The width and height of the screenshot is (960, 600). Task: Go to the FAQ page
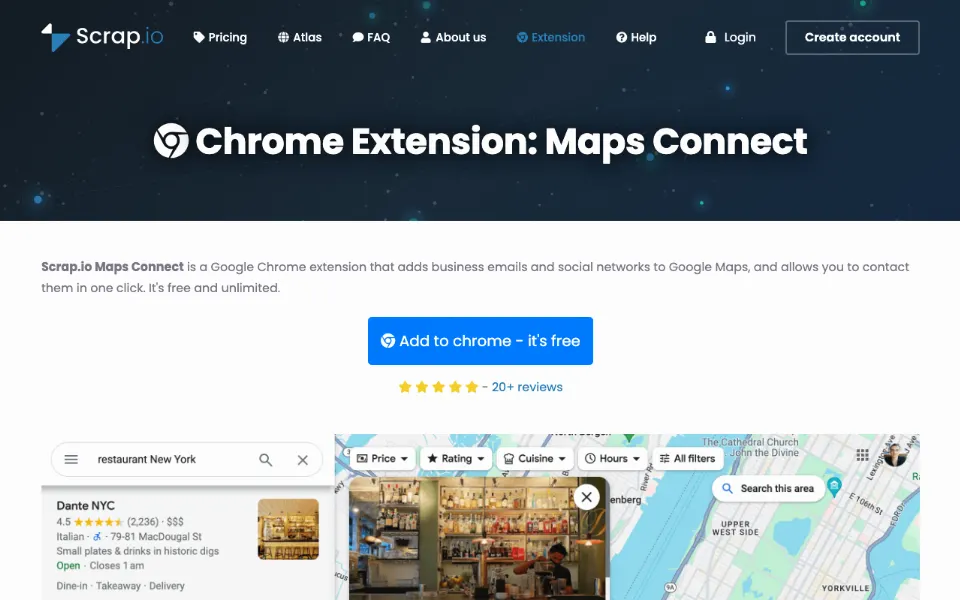[x=371, y=37]
